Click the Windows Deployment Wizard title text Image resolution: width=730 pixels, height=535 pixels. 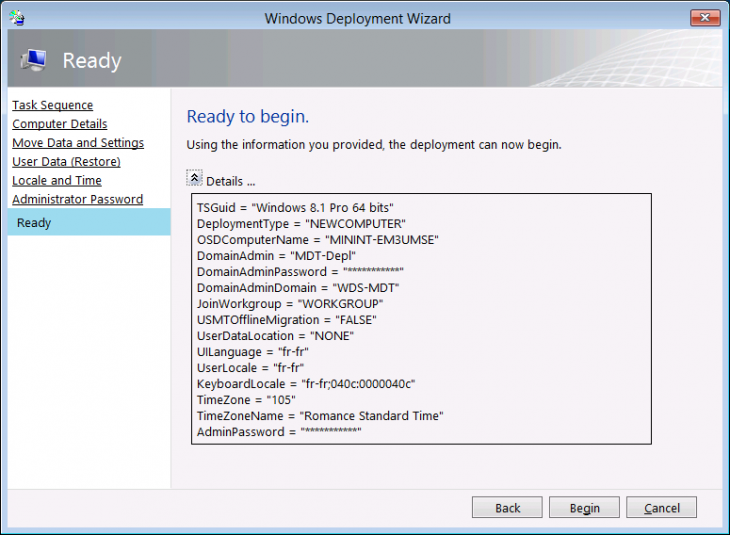pyautogui.click(x=358, y=19)
